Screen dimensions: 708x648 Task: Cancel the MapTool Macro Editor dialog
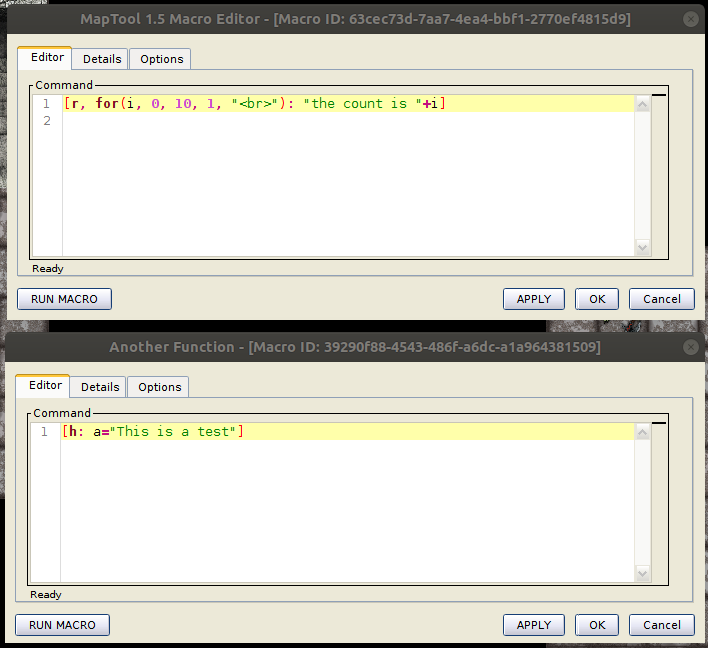coord(661,299)
